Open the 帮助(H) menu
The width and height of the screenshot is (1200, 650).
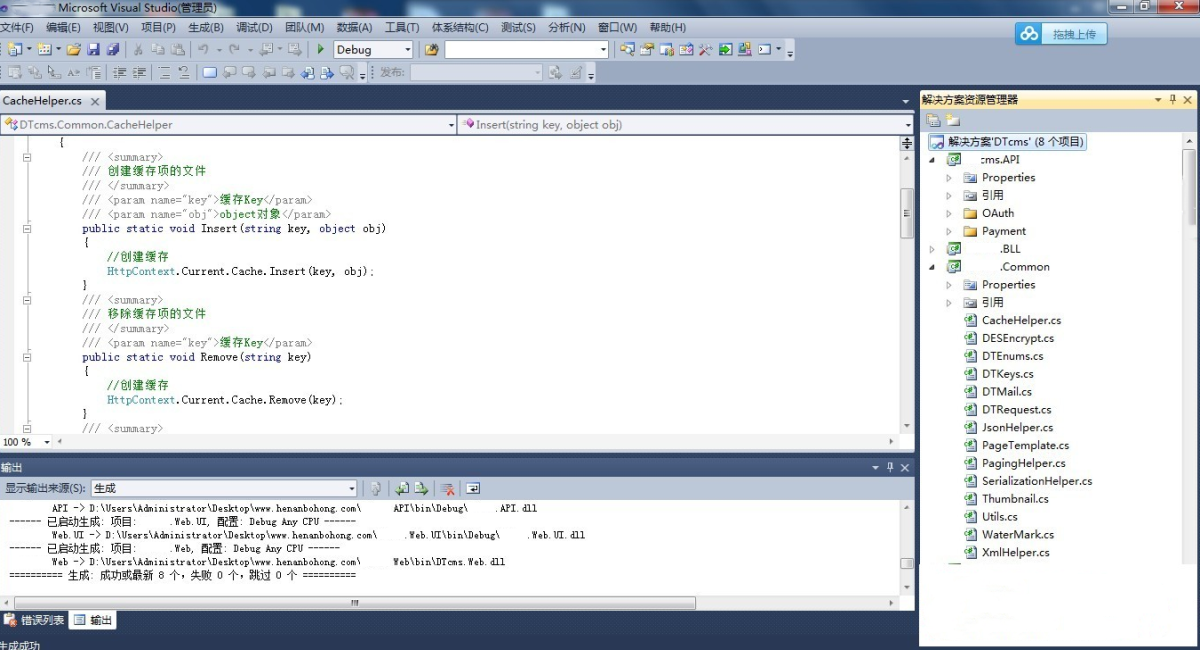667,27
